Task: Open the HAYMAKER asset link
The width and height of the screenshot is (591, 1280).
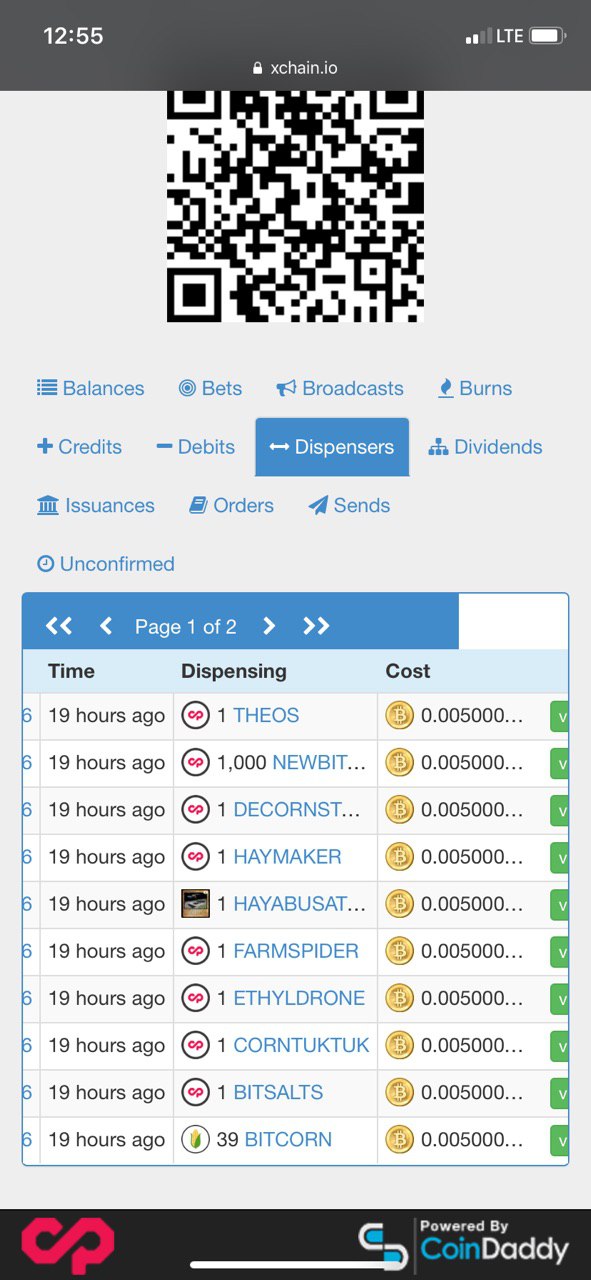Action: (287, 856)
